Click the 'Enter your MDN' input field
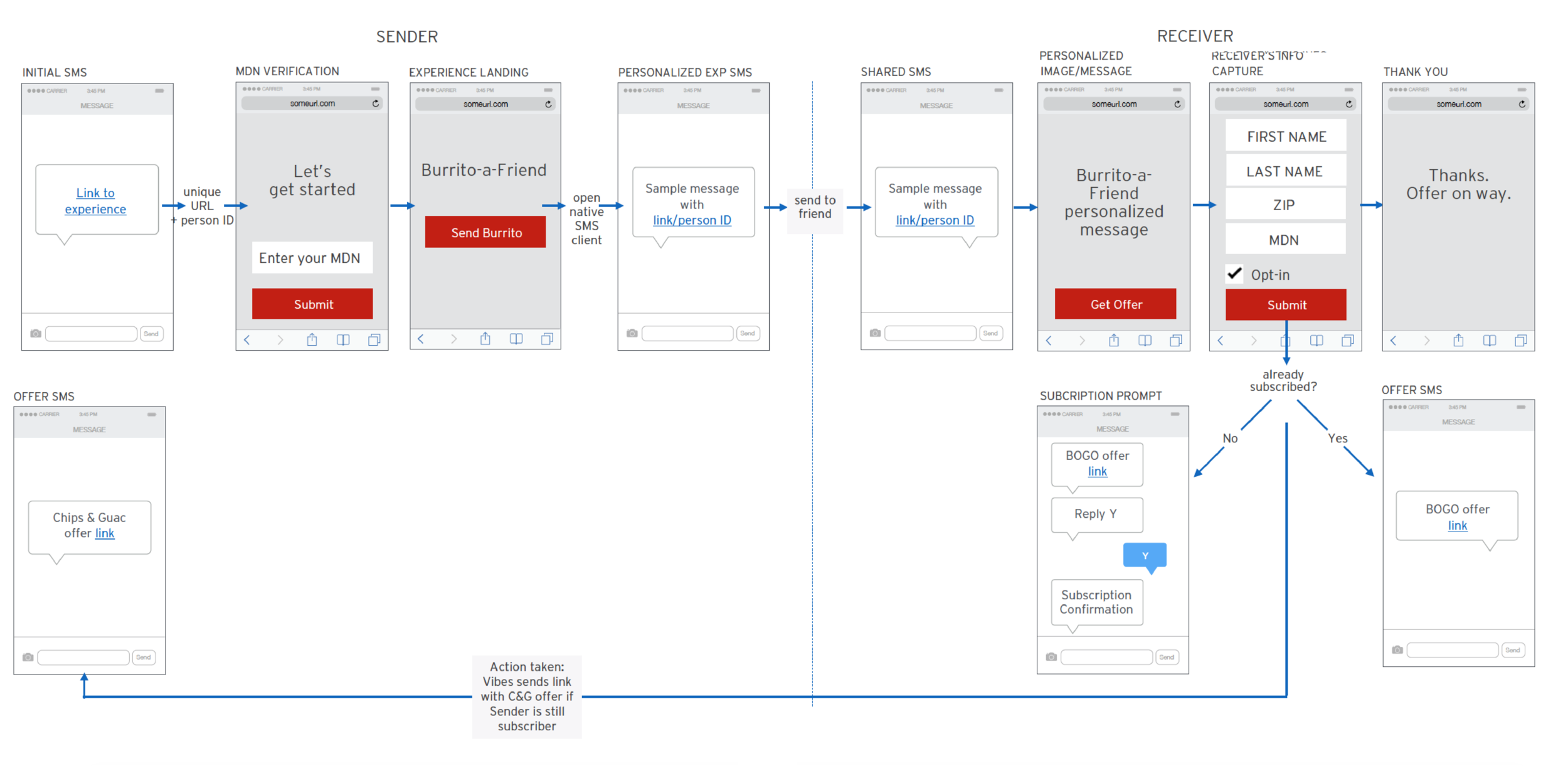 (312, 258)
